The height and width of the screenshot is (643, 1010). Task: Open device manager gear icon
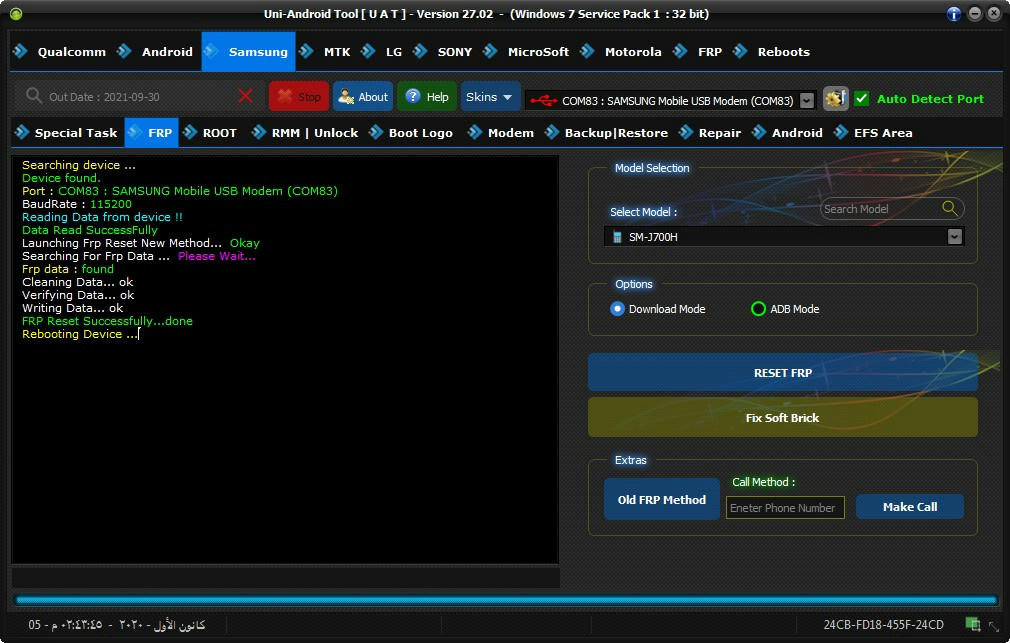835,98
